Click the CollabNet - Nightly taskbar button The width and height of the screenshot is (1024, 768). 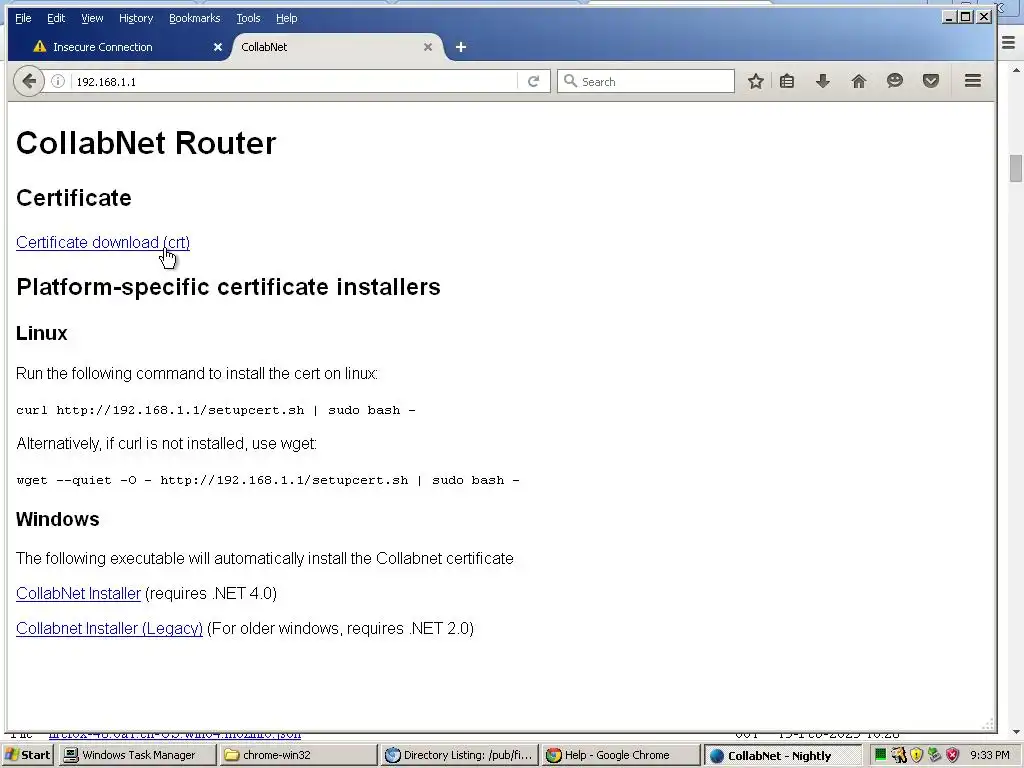point(782,756)
